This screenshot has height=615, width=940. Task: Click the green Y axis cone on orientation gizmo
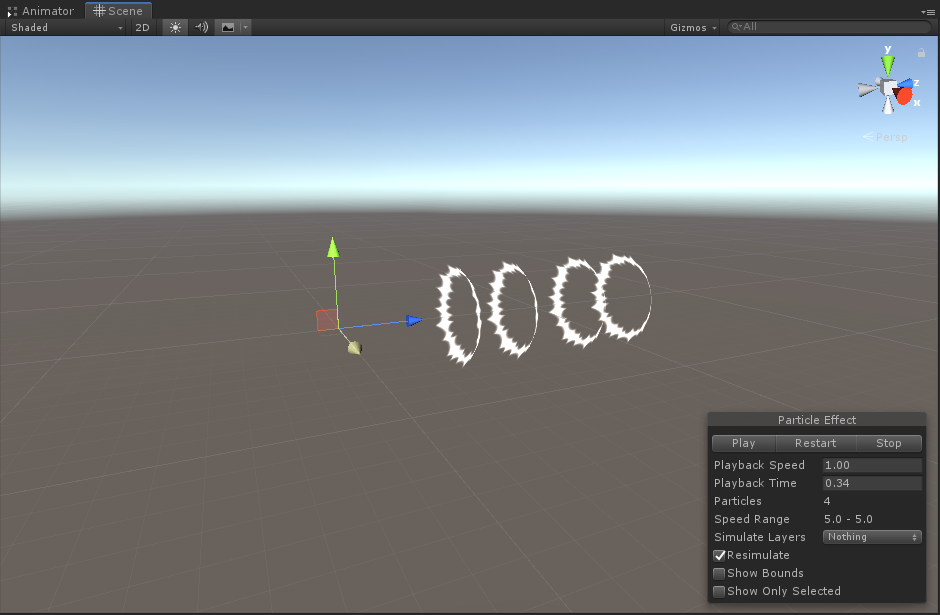click(888, 65)
